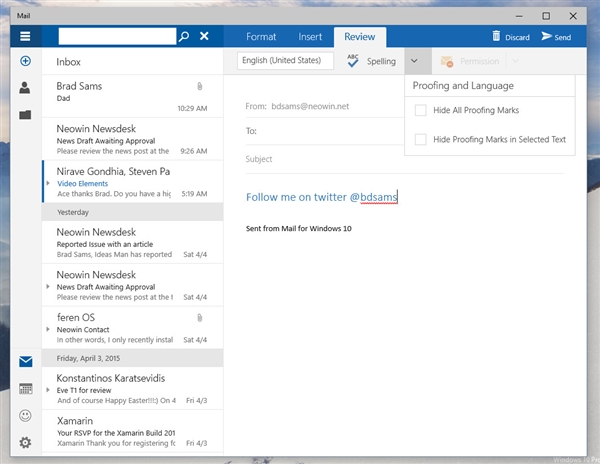The height and width of the screenshot is (464, 600).
Task: Open the feedback smiley icon
Action: pos(25,415)
